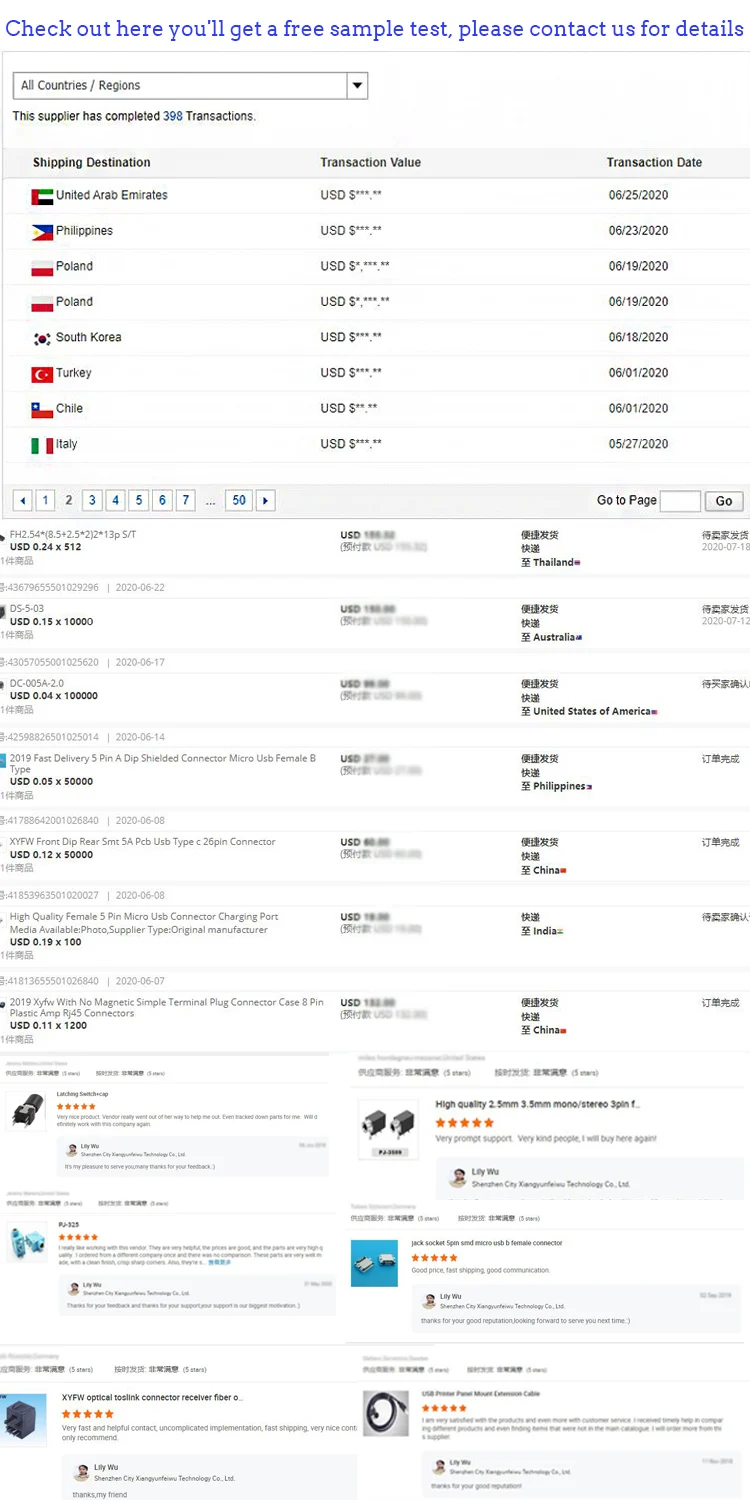750x1500 pixels.
Task: Open the Rj45 Connectors 8 Pin Plastic order
Action: tap(167, 1007)
